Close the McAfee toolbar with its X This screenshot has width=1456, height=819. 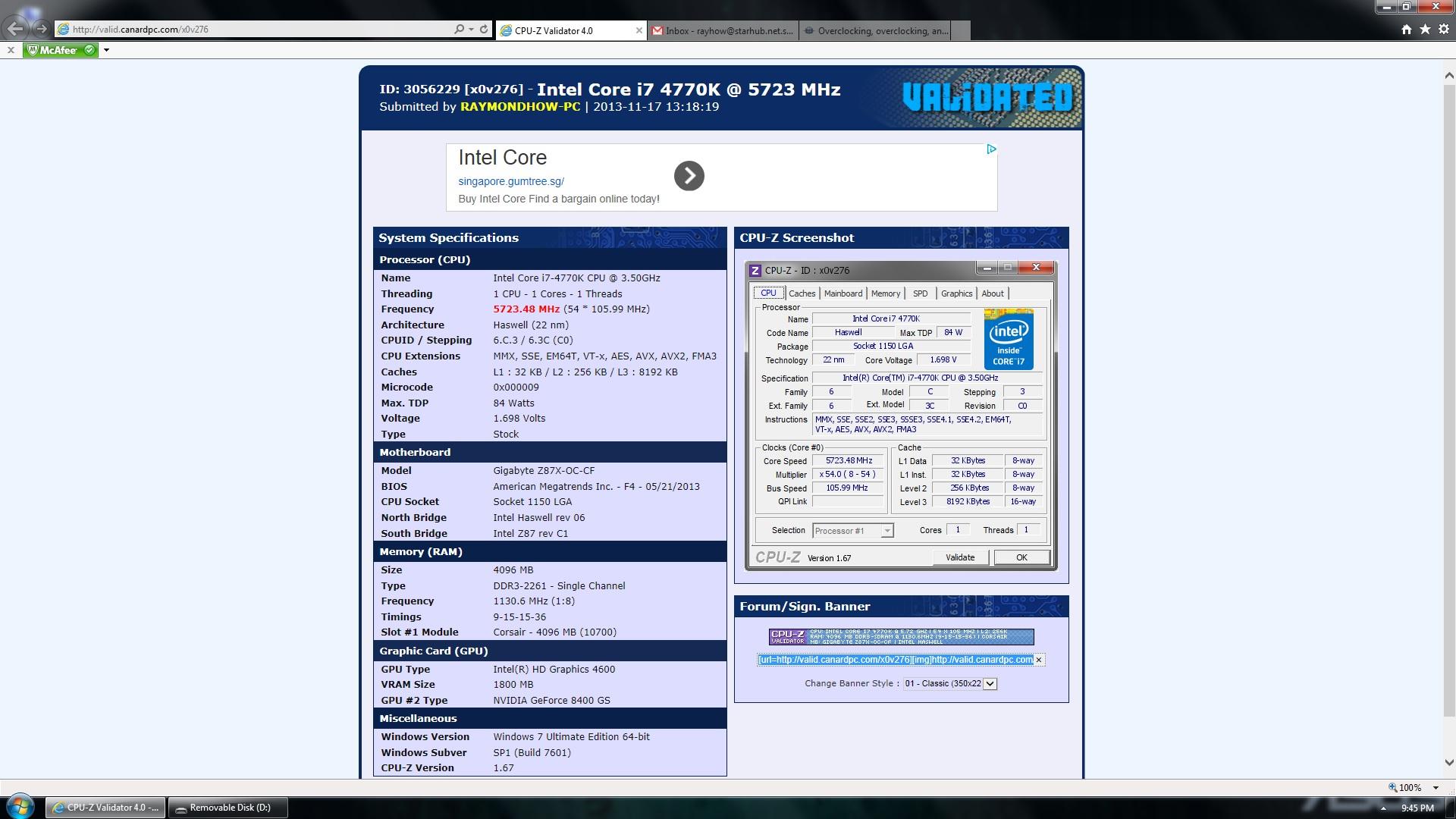click(11, 50)
